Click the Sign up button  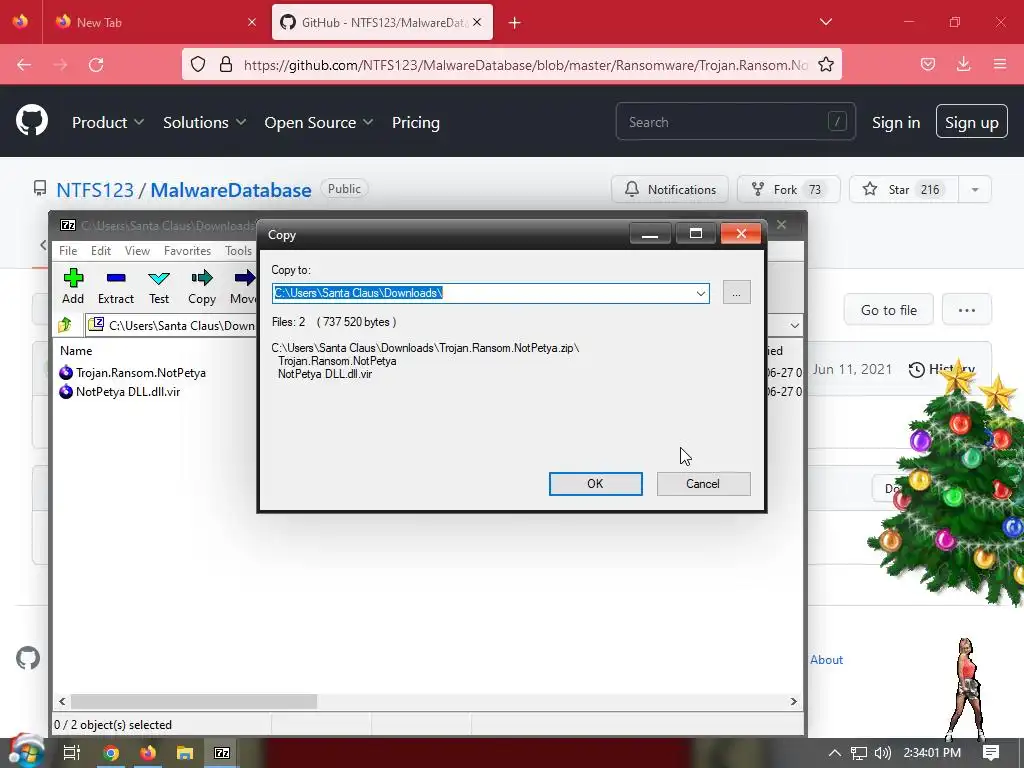pyautogui.click(x=972, y=121)
